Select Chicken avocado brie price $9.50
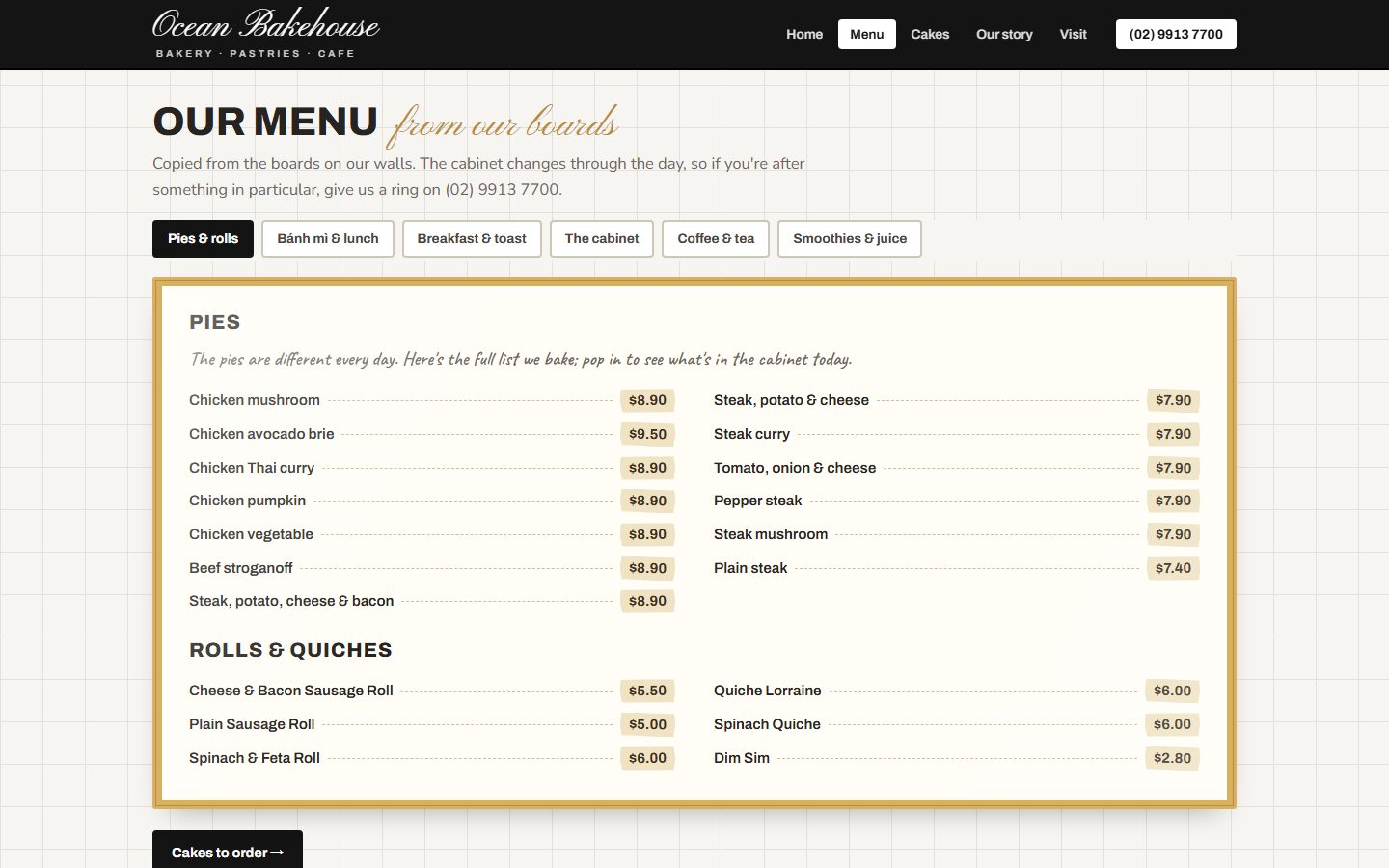Image resolution: width=1389 pixels, height=868 pixels. click(x=647, y=434)
